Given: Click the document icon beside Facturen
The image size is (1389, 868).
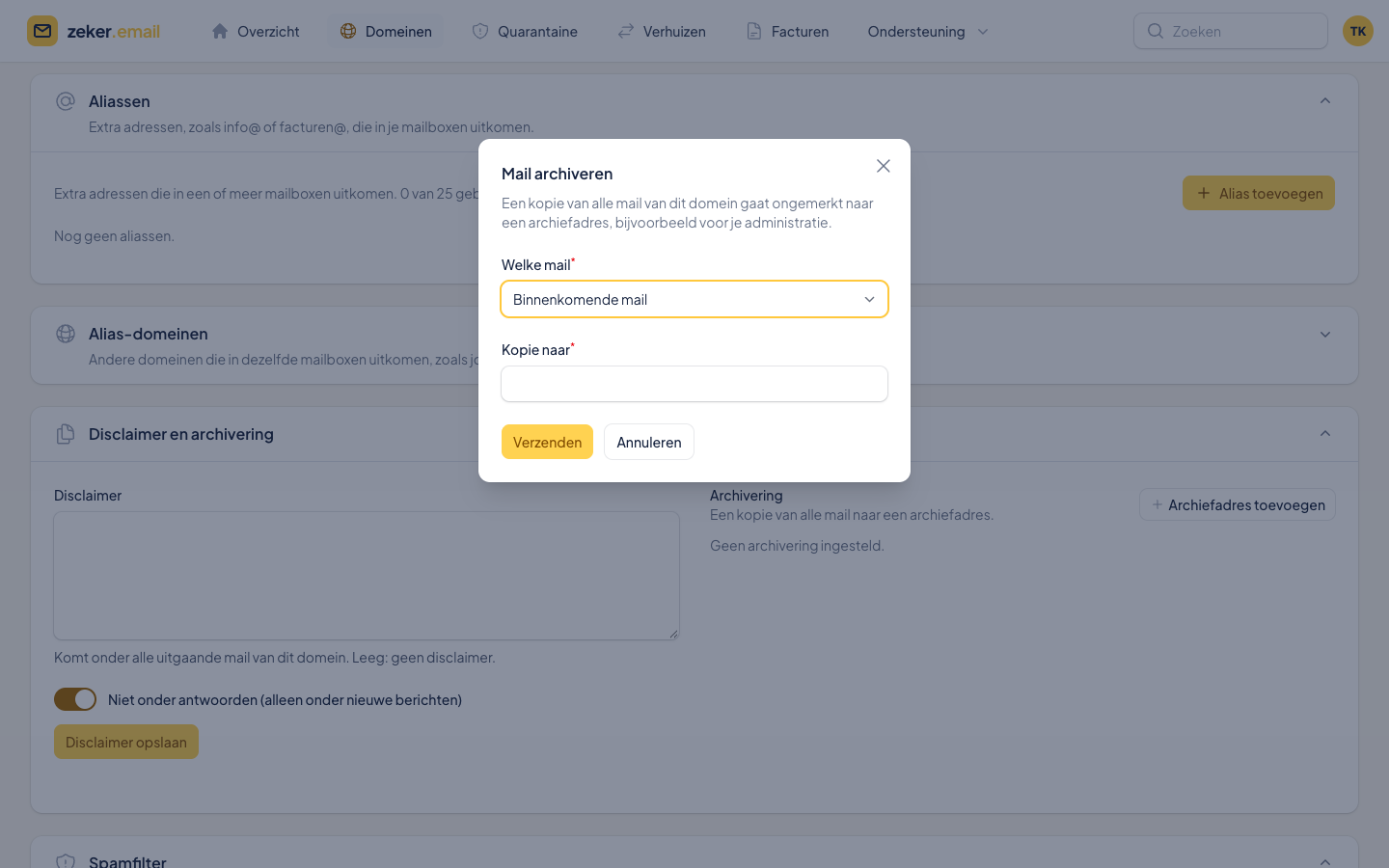Looking at the screenshot, I should pyautogui.click(x=754, y=31).
